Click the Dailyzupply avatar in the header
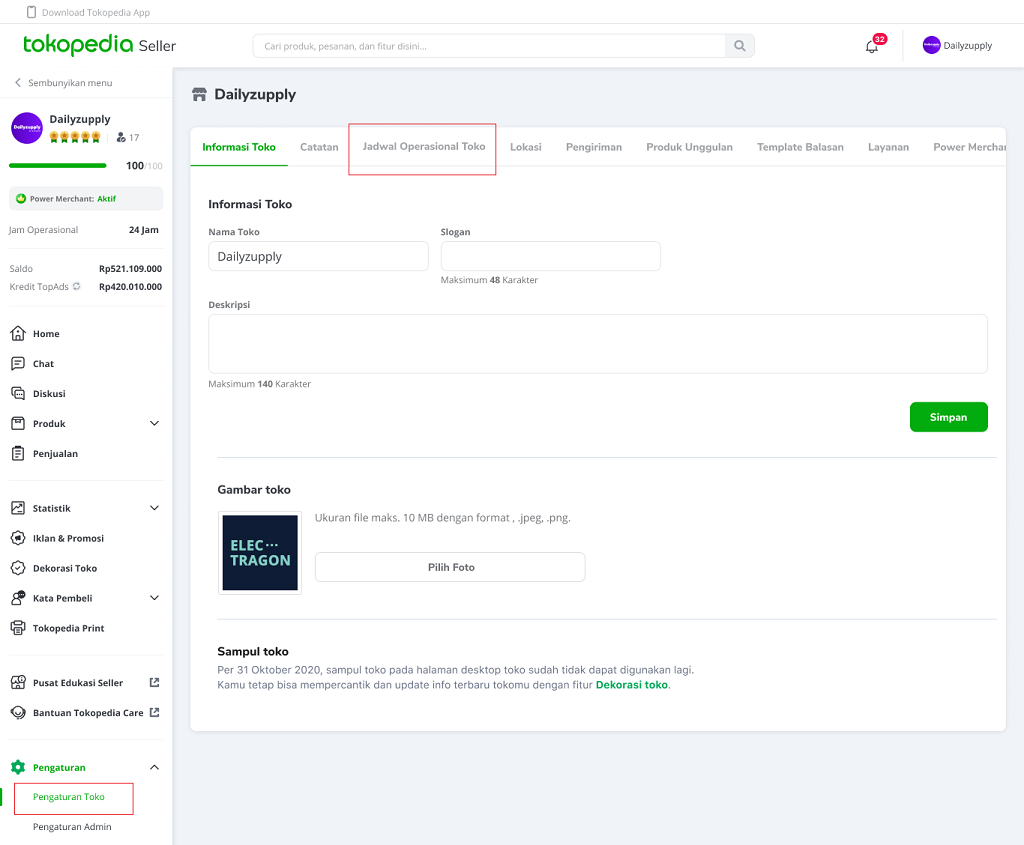1024x845 pixels. [x=931, y=45]
